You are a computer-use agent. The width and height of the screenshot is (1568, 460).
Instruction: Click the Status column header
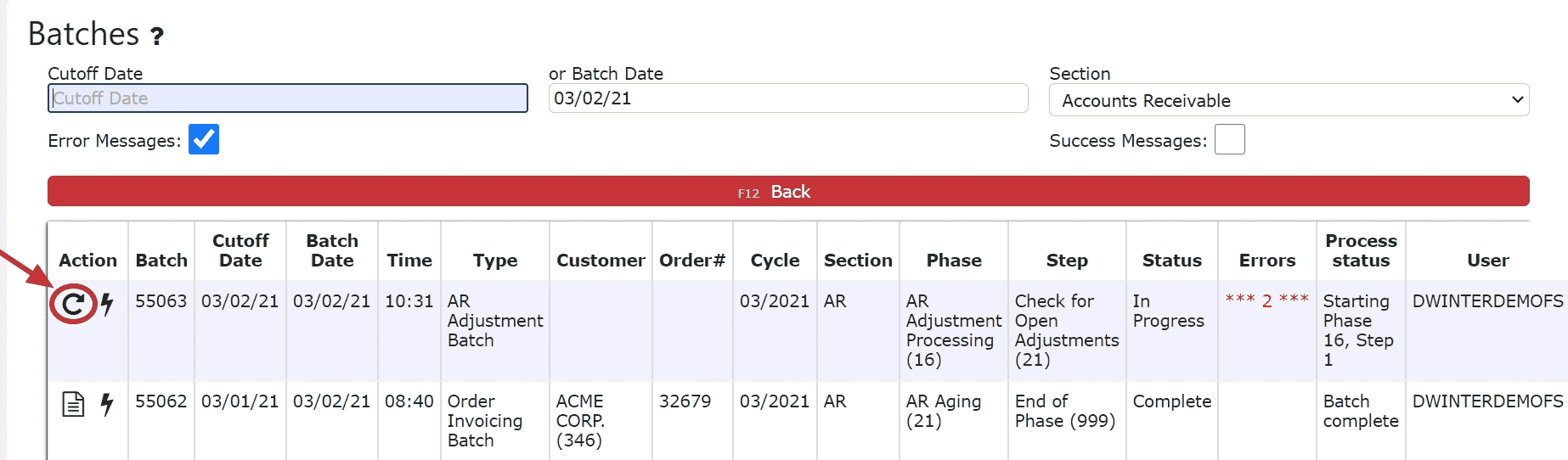[1171, 261]
